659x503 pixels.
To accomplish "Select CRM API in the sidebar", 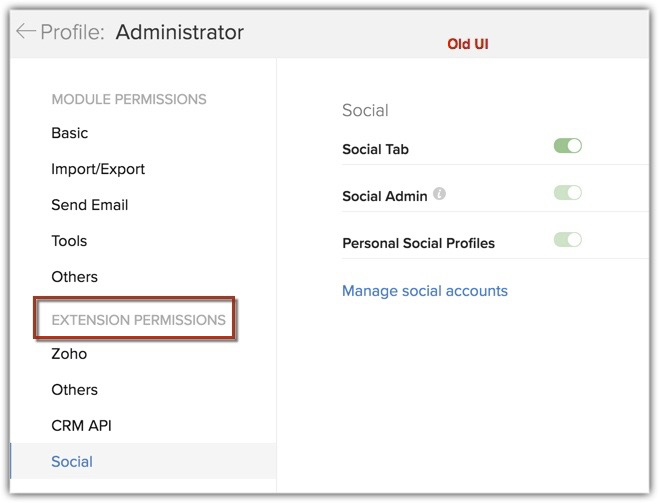I will click(81, 426).
